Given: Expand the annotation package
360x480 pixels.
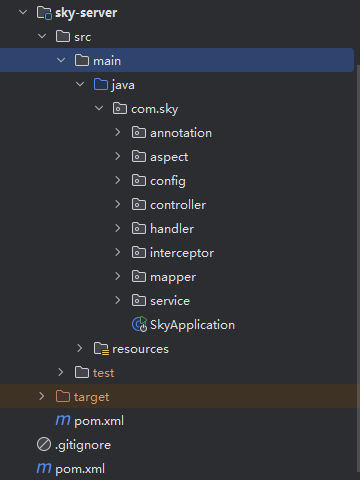Looking at the screenshot, I should tap(117, 132).
